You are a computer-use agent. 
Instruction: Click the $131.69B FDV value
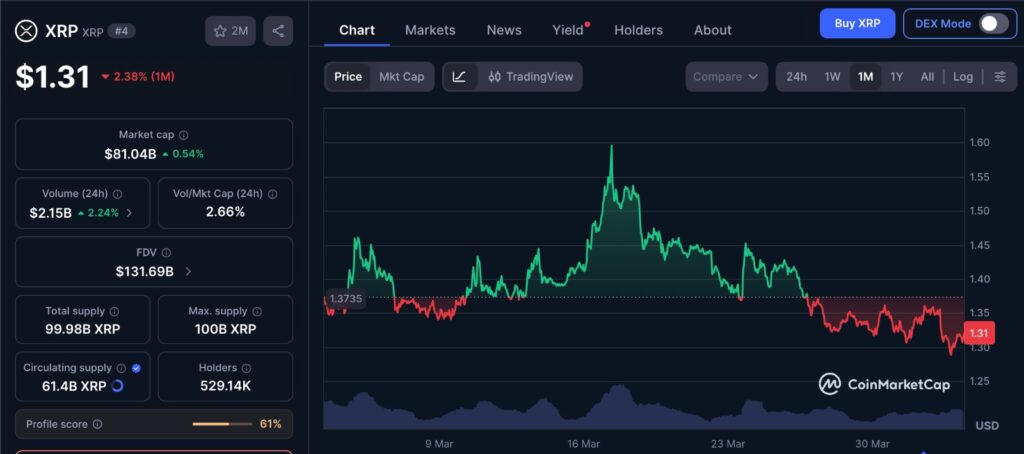tap(144, 271)
